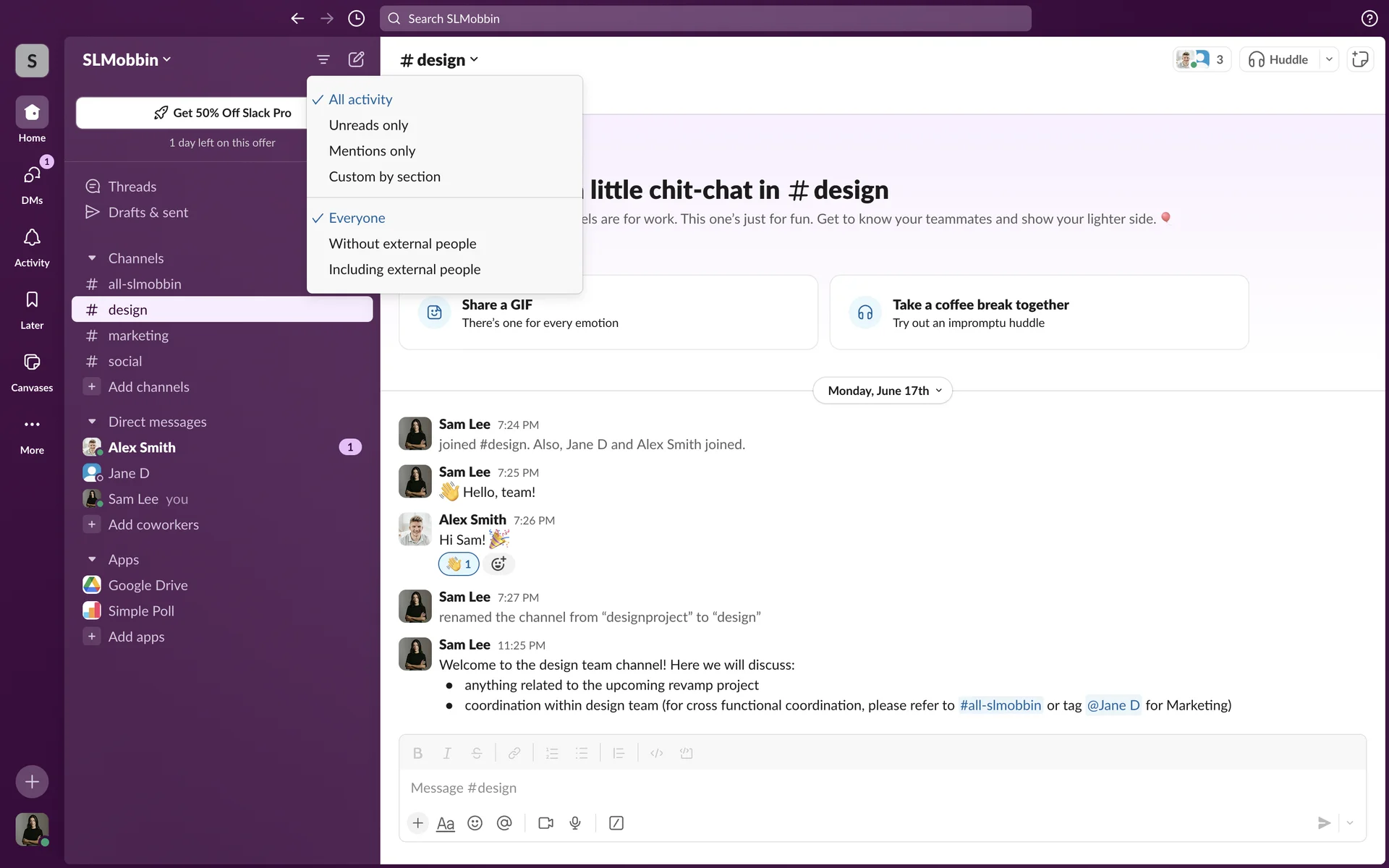Select Without external people option
Screen dimensions: 1389x868
click(402, 244)
